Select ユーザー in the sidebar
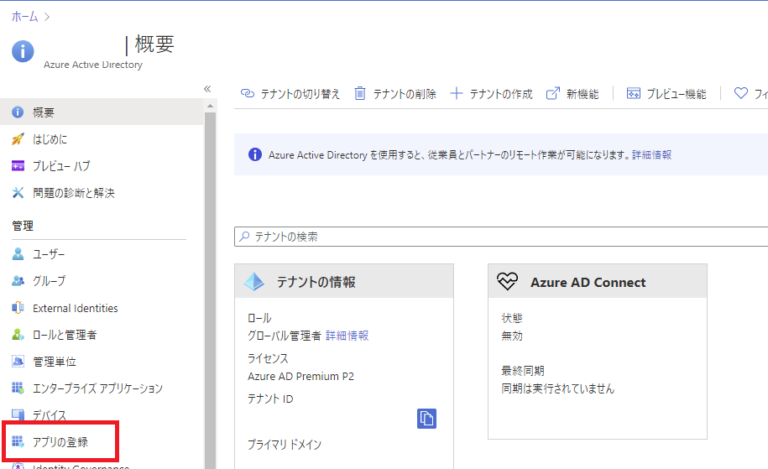Screen dimensions: 768x469 pyautogui.click(x=48, y=254)
